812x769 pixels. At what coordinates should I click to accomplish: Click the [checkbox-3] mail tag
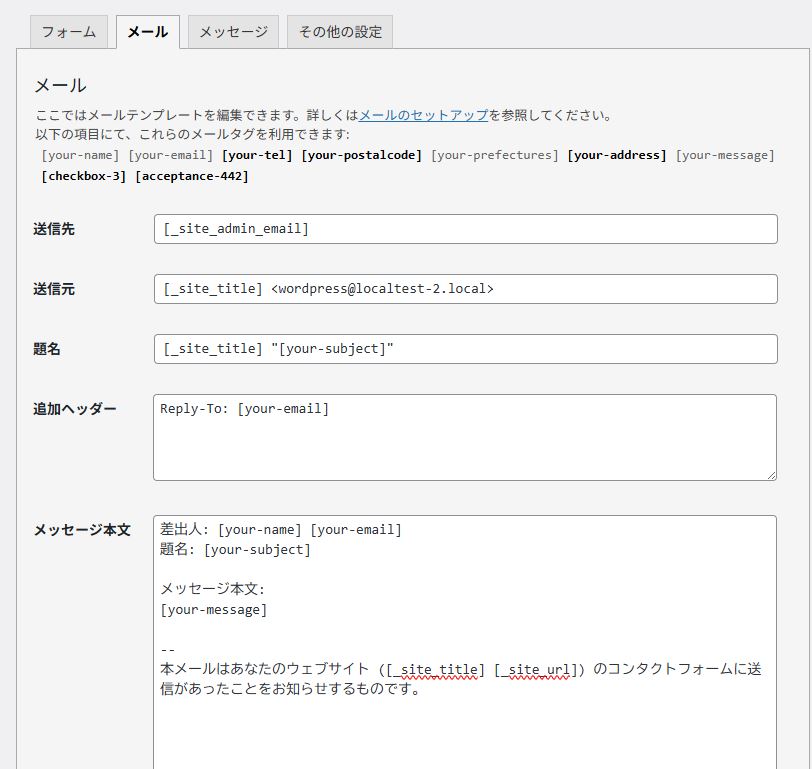[84, 176]
